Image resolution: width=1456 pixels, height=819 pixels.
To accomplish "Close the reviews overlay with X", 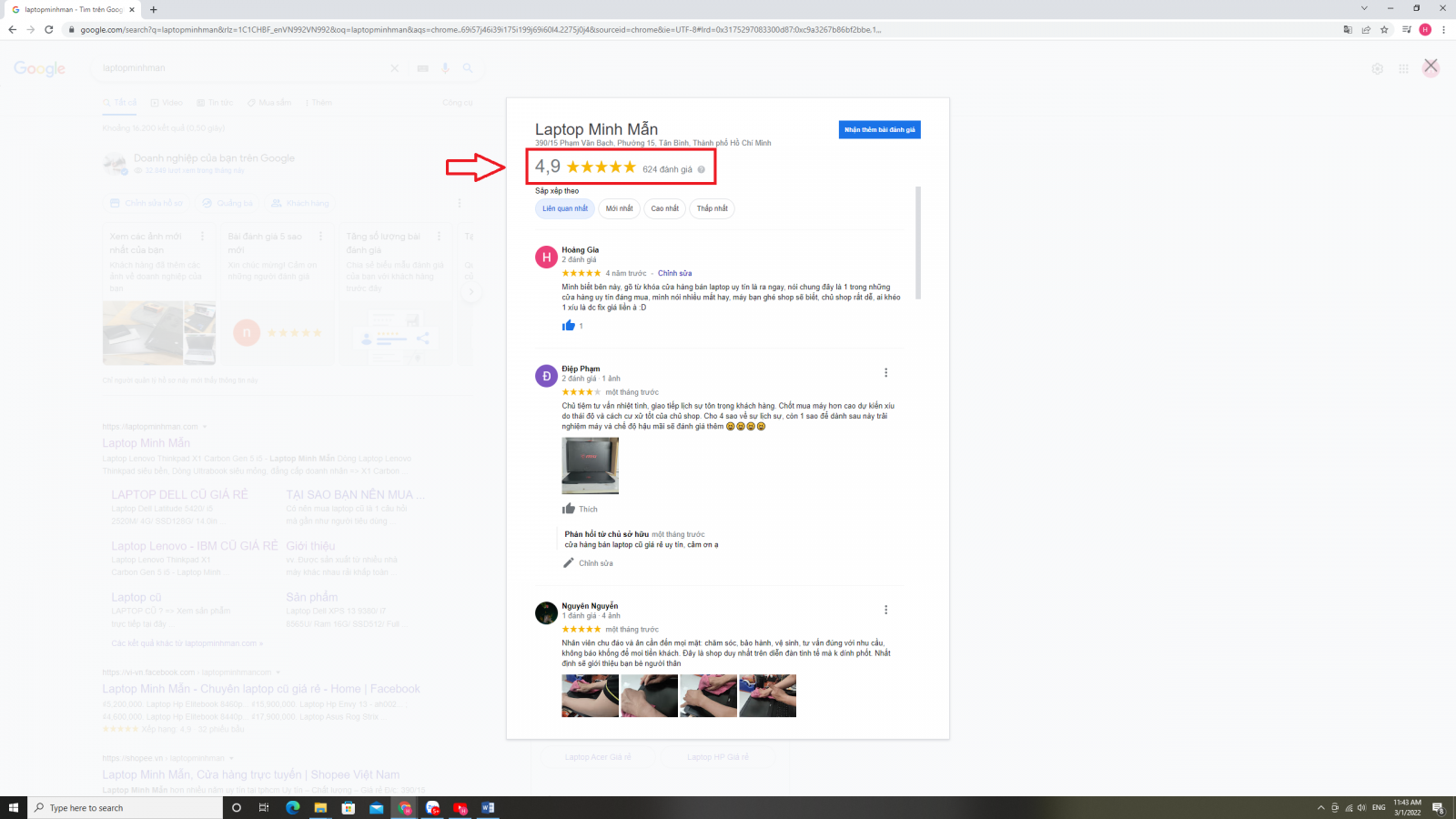I will tap(1431, 66).
